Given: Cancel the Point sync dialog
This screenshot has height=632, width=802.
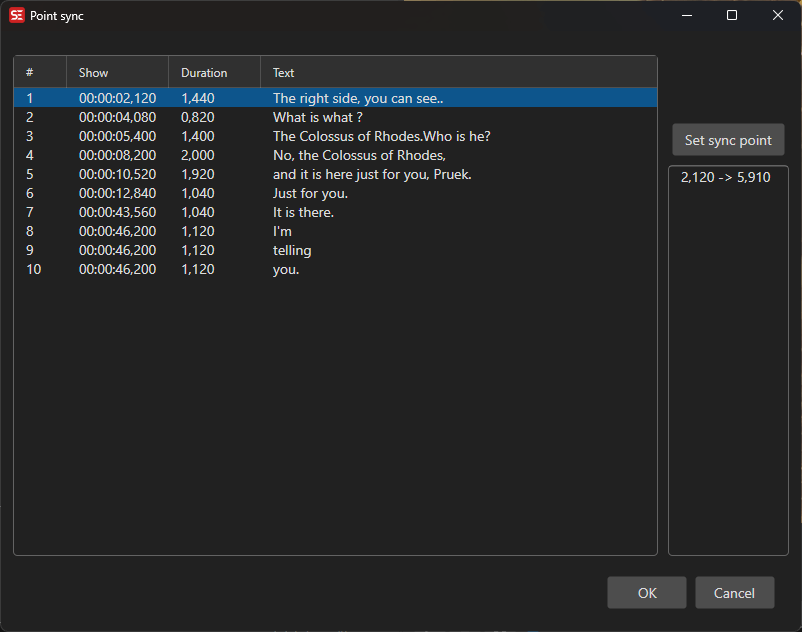Looking at the screenshot, I should pyautogui.click(x=734, y=593).
